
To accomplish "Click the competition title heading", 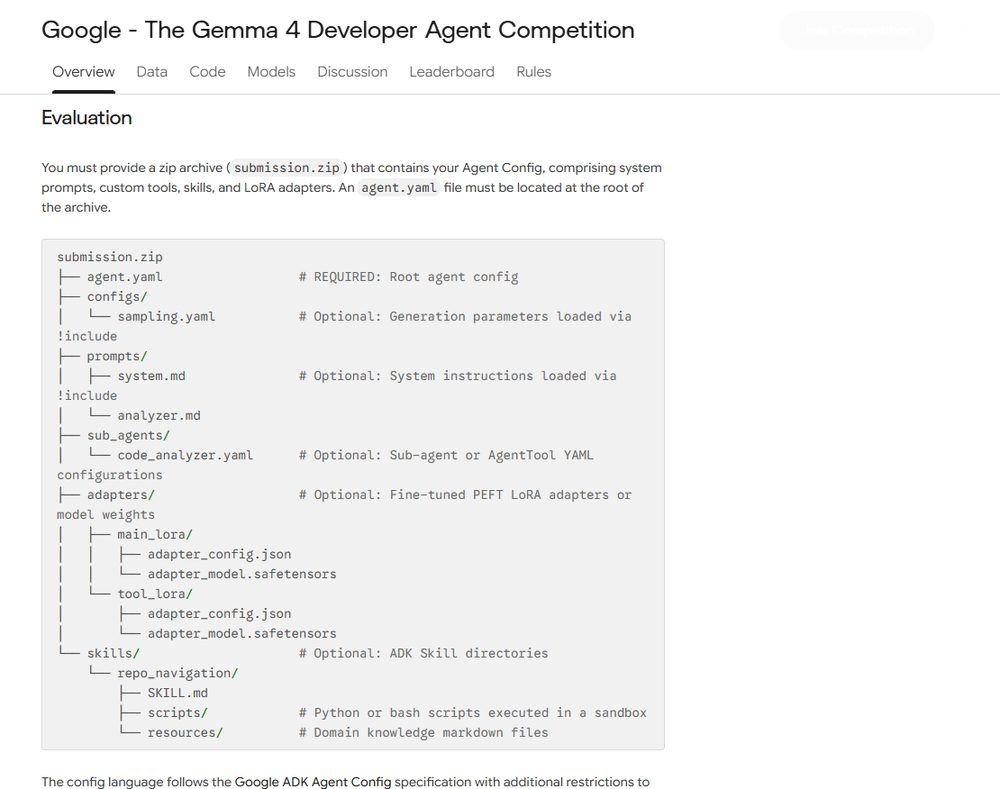I will [x=338, y=30].
